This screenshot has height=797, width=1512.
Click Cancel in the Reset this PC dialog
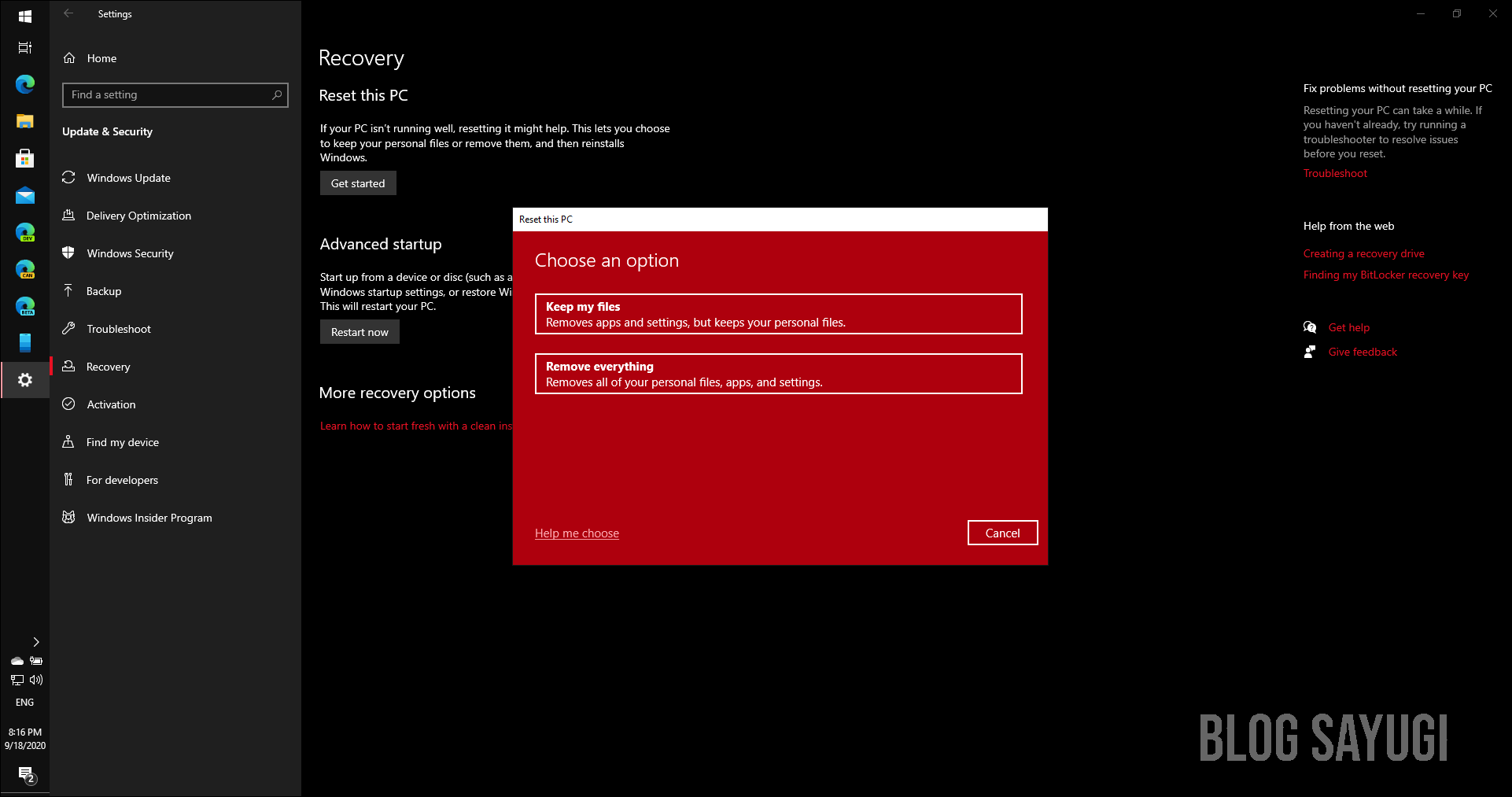click(1001, 533)
